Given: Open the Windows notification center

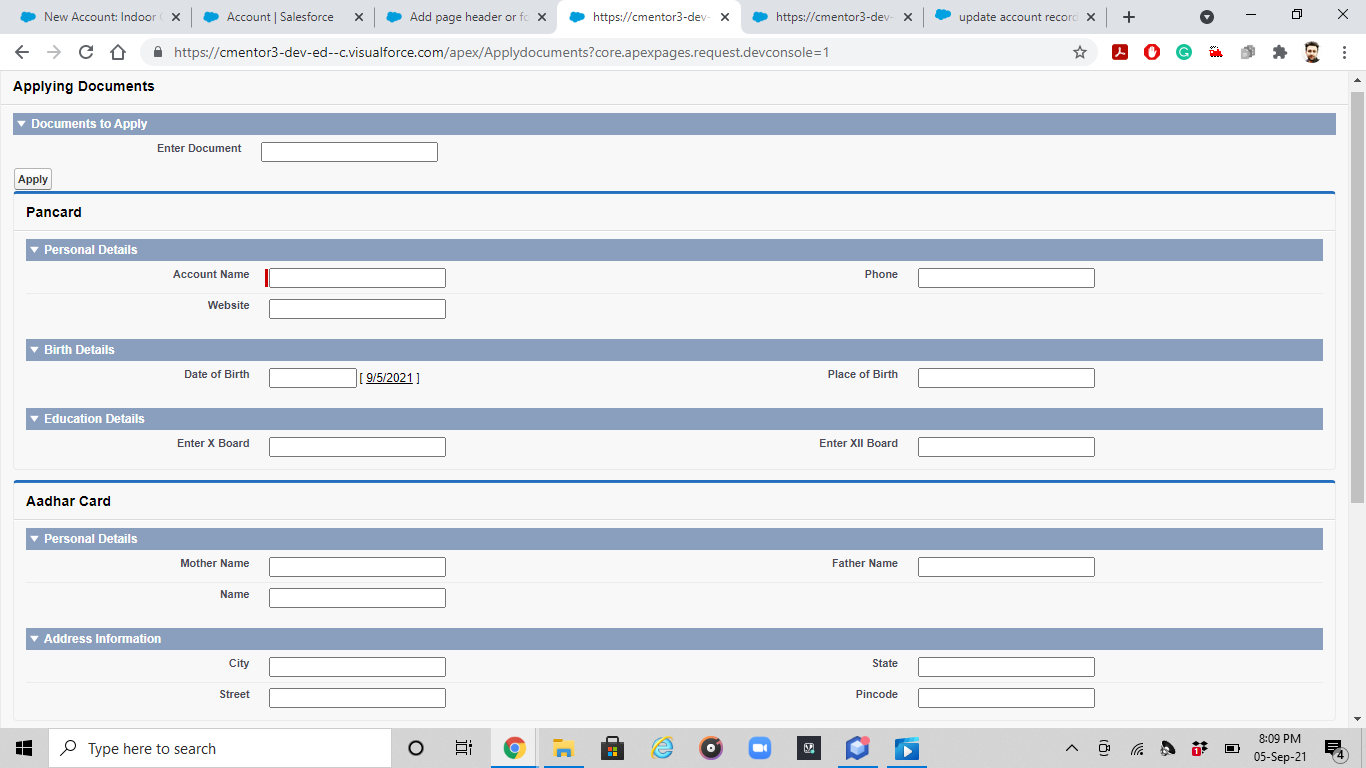Looking at the screenshot, I should point(1334,748).
